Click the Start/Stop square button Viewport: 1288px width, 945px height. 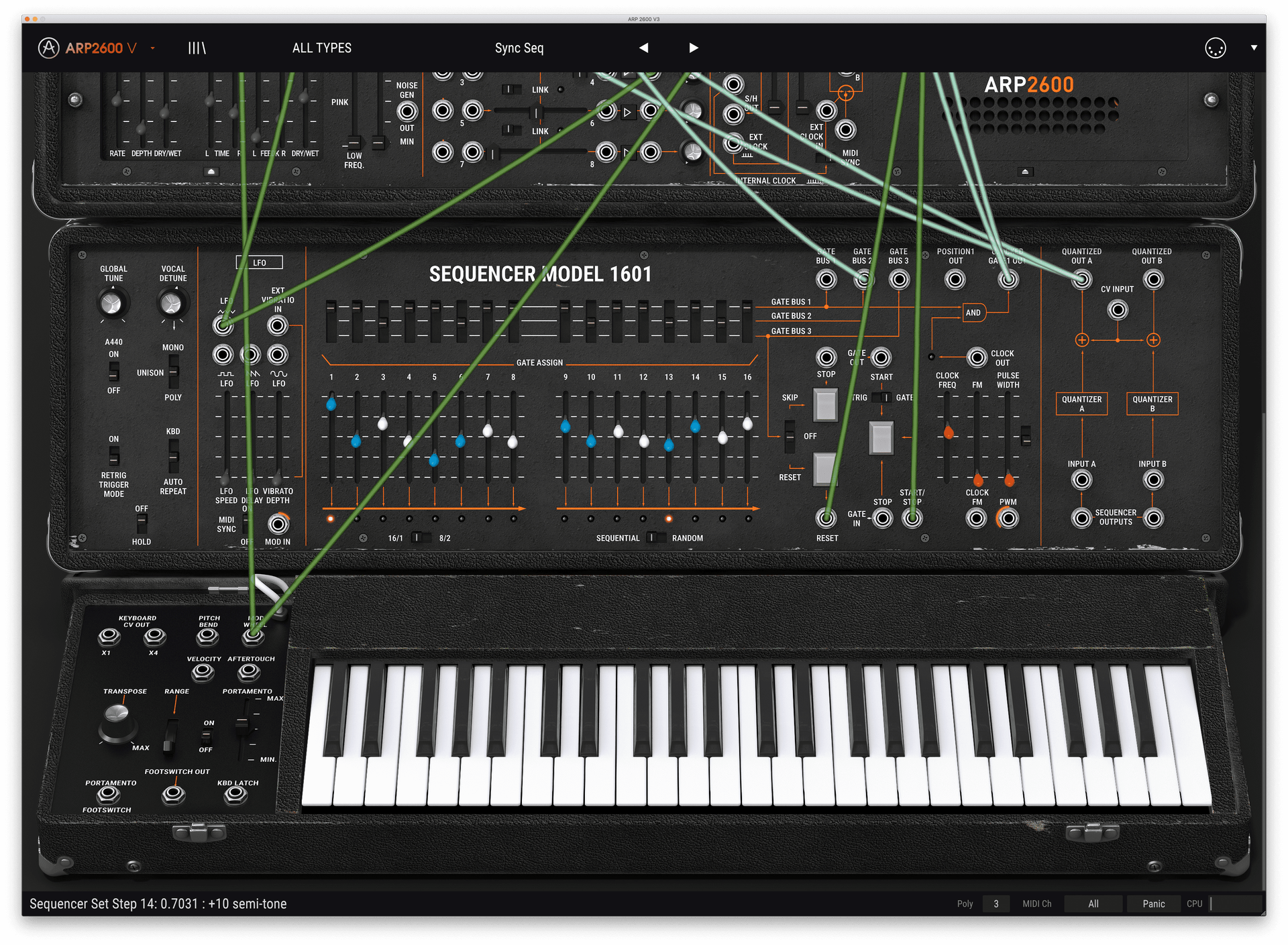pyautogui.click(x=881, y=439)
